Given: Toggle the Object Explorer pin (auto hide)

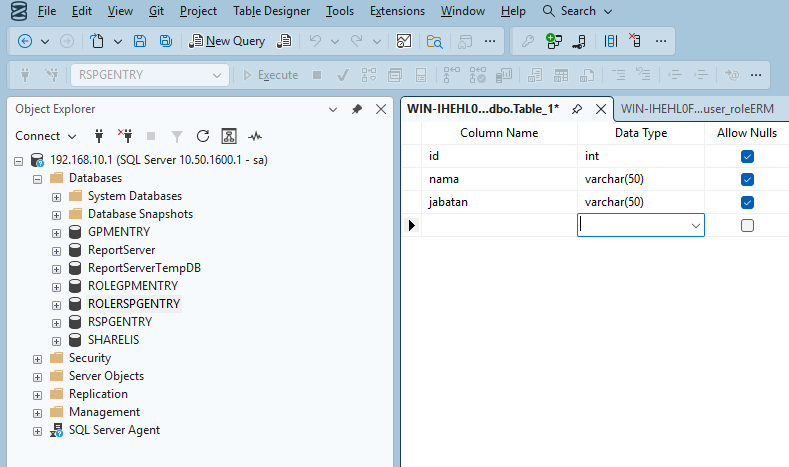Looking at the screenshot, I should (x=357, y=109).
